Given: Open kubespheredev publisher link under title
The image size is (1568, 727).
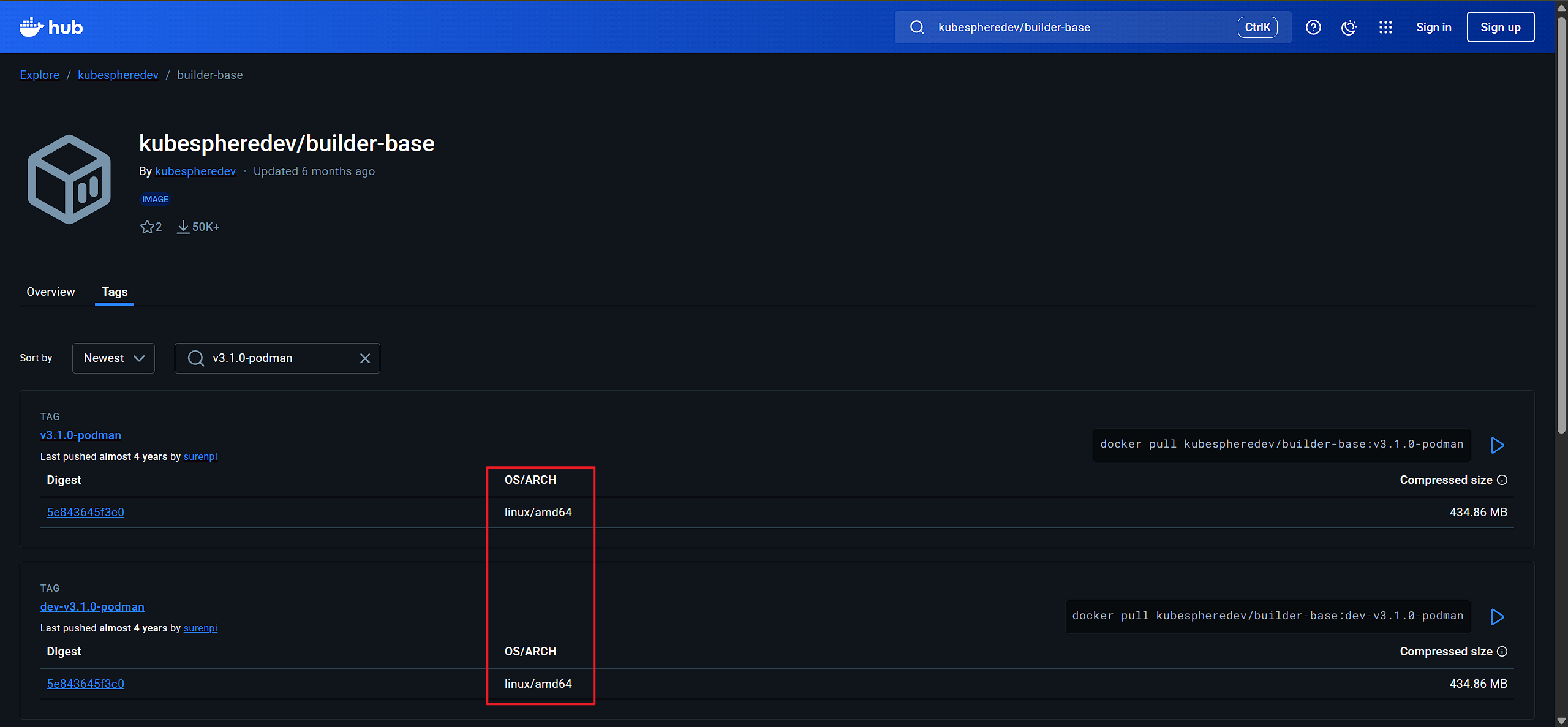Looking at the screenshot, I should point(195,171).
